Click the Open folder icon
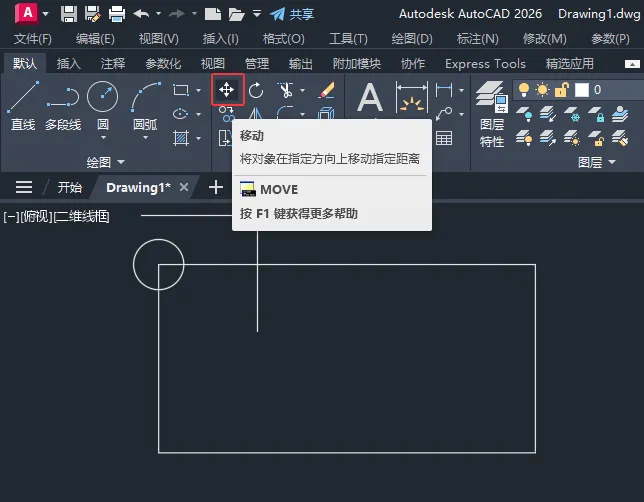The height and width of the screenshot is (502, 644). (237, 14)
